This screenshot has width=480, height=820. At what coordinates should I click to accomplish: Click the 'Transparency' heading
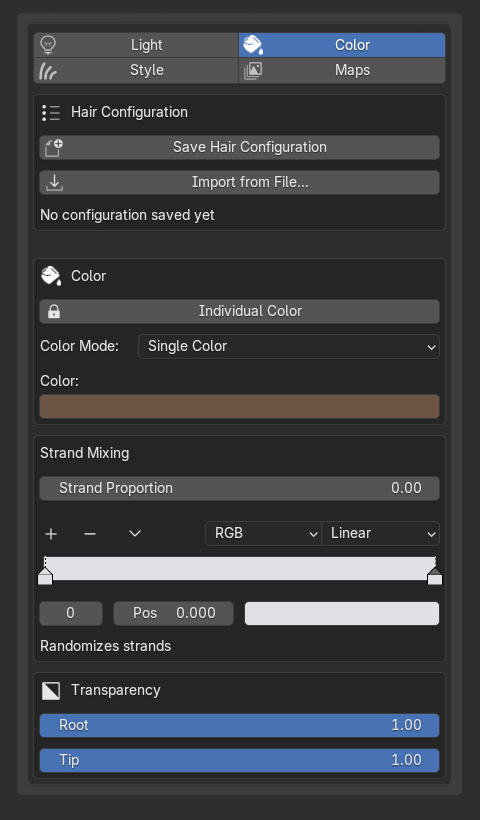point(116,690)
